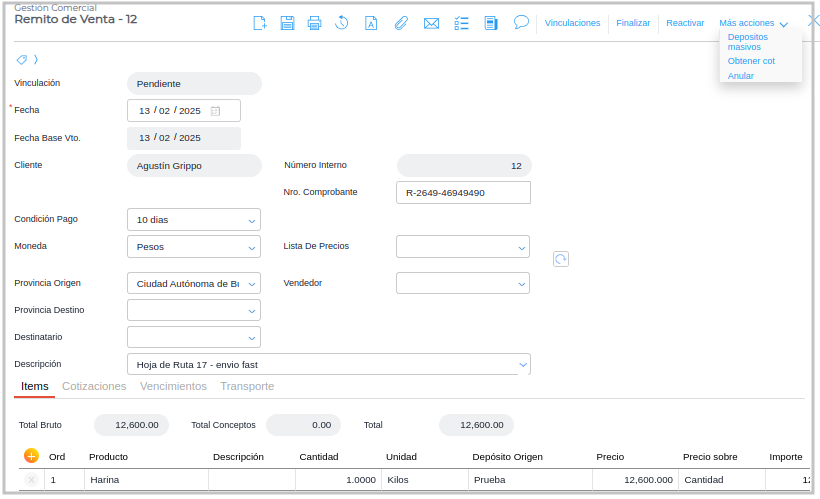Click the refresh icon beside Lista De Precios
This screenshot has height=499, width=820.
point(561,259)
